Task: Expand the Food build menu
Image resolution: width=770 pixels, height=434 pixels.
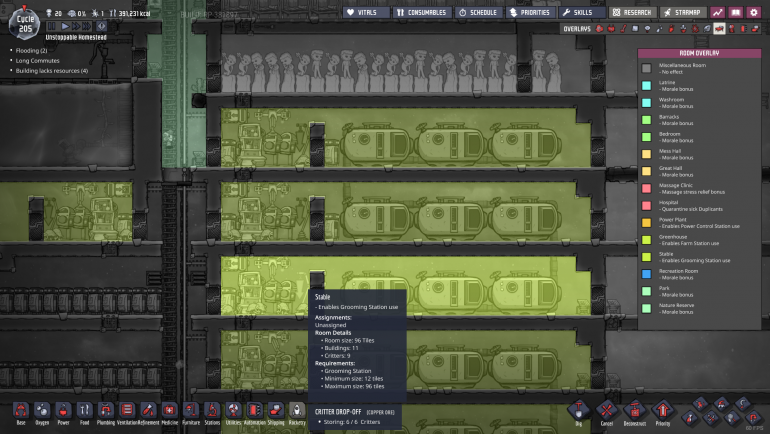Action: [85, 411]
